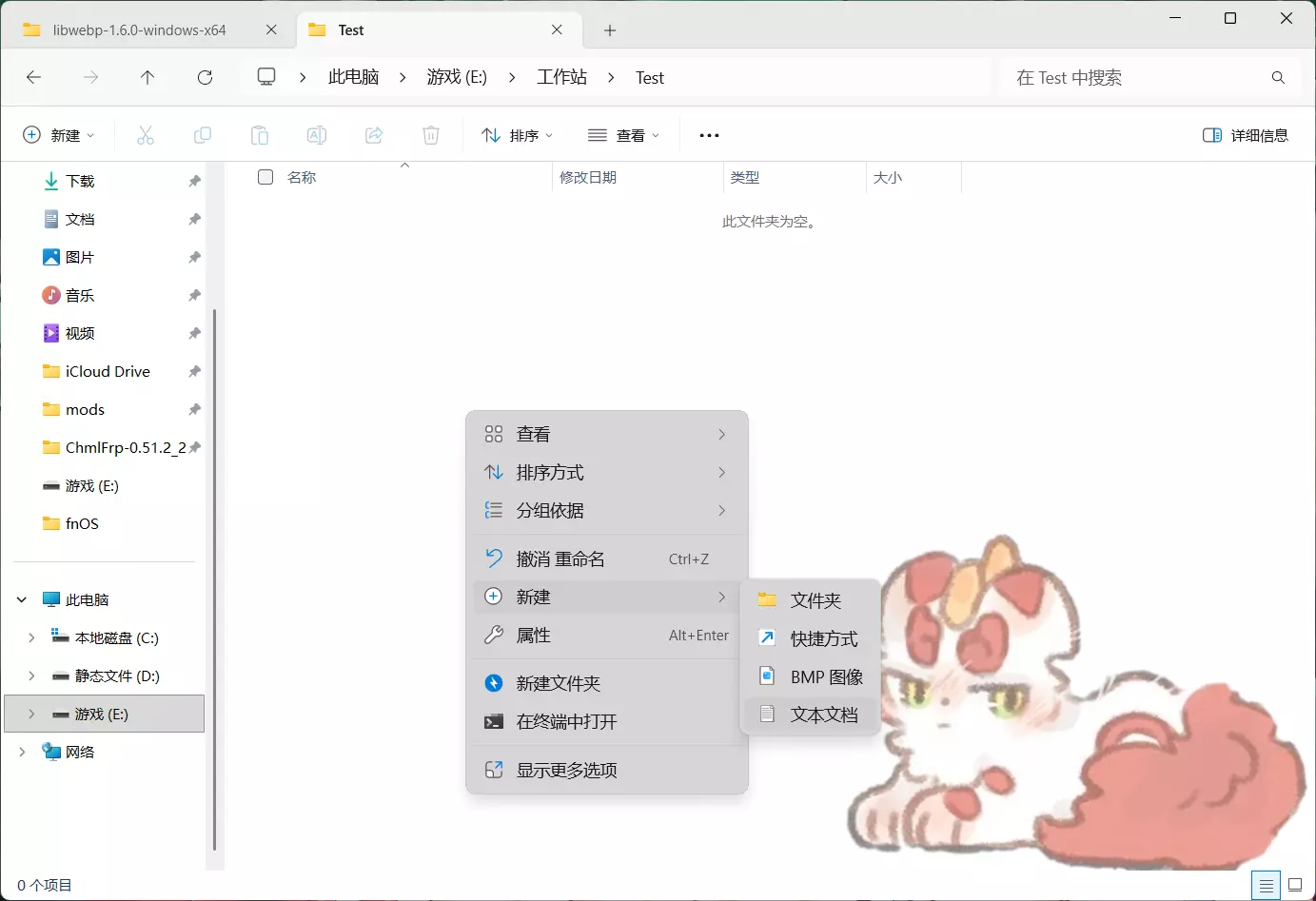Click the Delete (trash) toolbar icon
The height and width of the screenshot is (901, 1316).
pyautogui.click(x=430, y=135)
